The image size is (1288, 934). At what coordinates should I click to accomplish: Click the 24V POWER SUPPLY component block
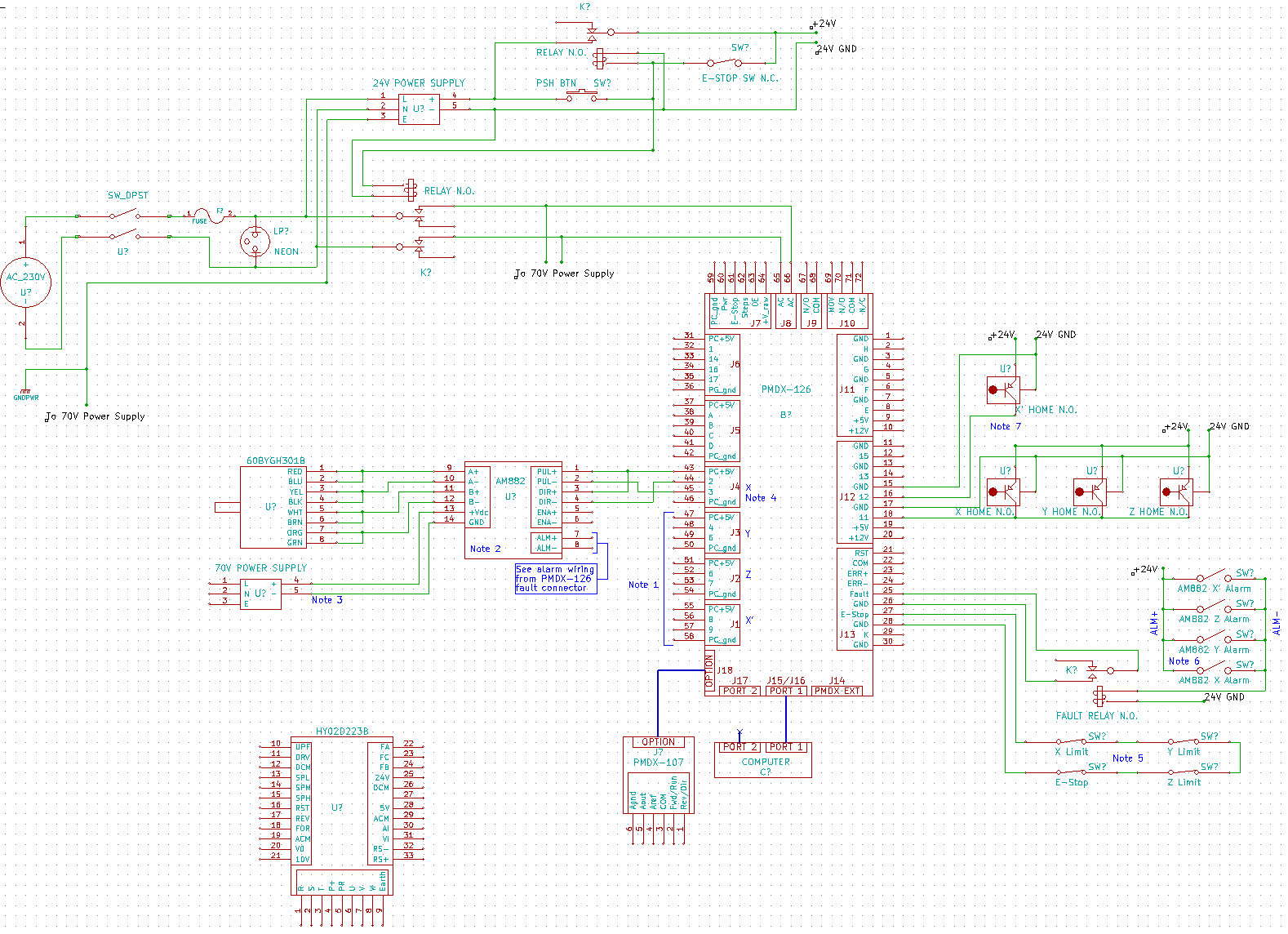(x=419, y=109)
